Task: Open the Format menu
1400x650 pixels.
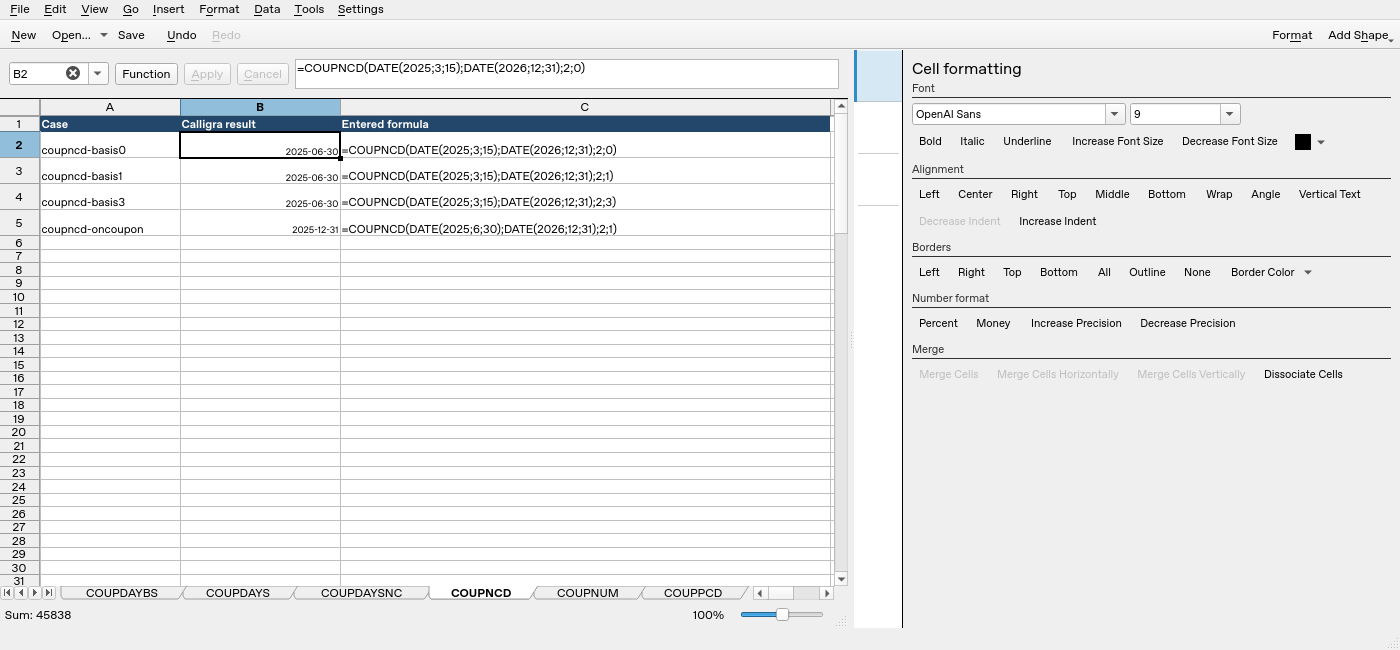Action: 219,9
